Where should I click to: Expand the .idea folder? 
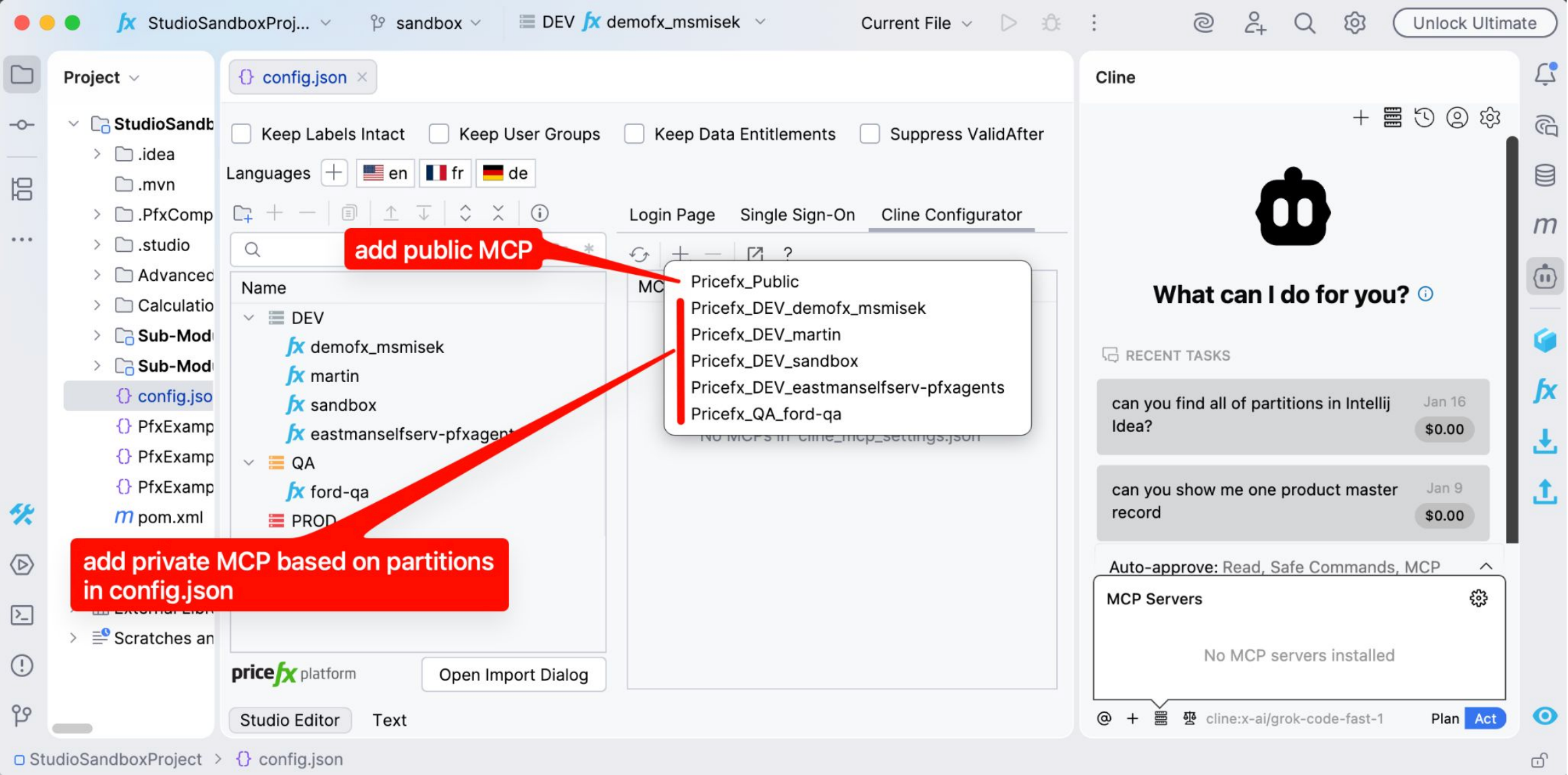tap(97, 154)
